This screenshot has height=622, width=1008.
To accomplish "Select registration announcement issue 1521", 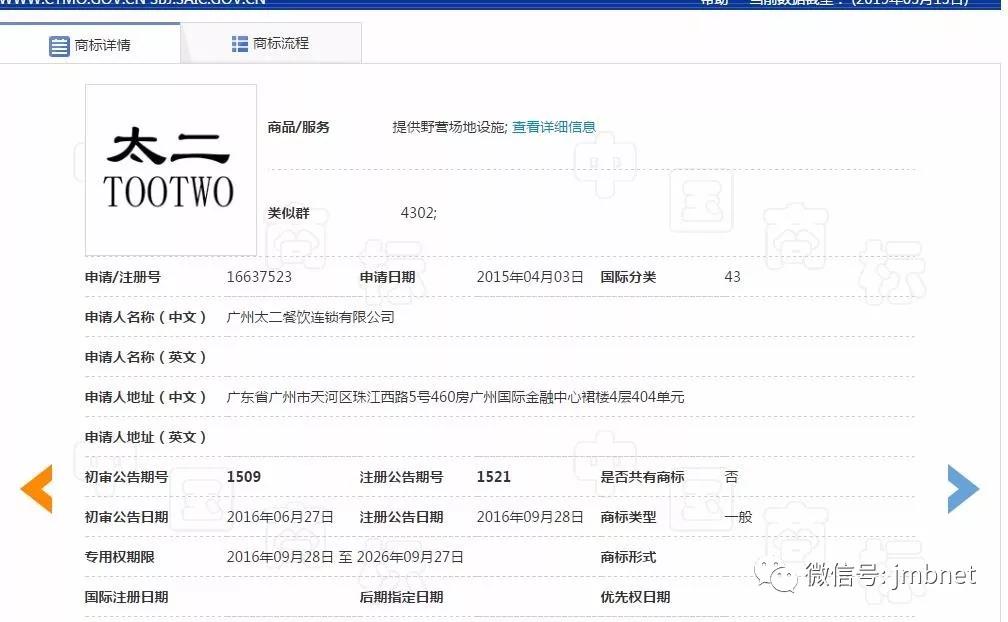I will click(494, 477).
